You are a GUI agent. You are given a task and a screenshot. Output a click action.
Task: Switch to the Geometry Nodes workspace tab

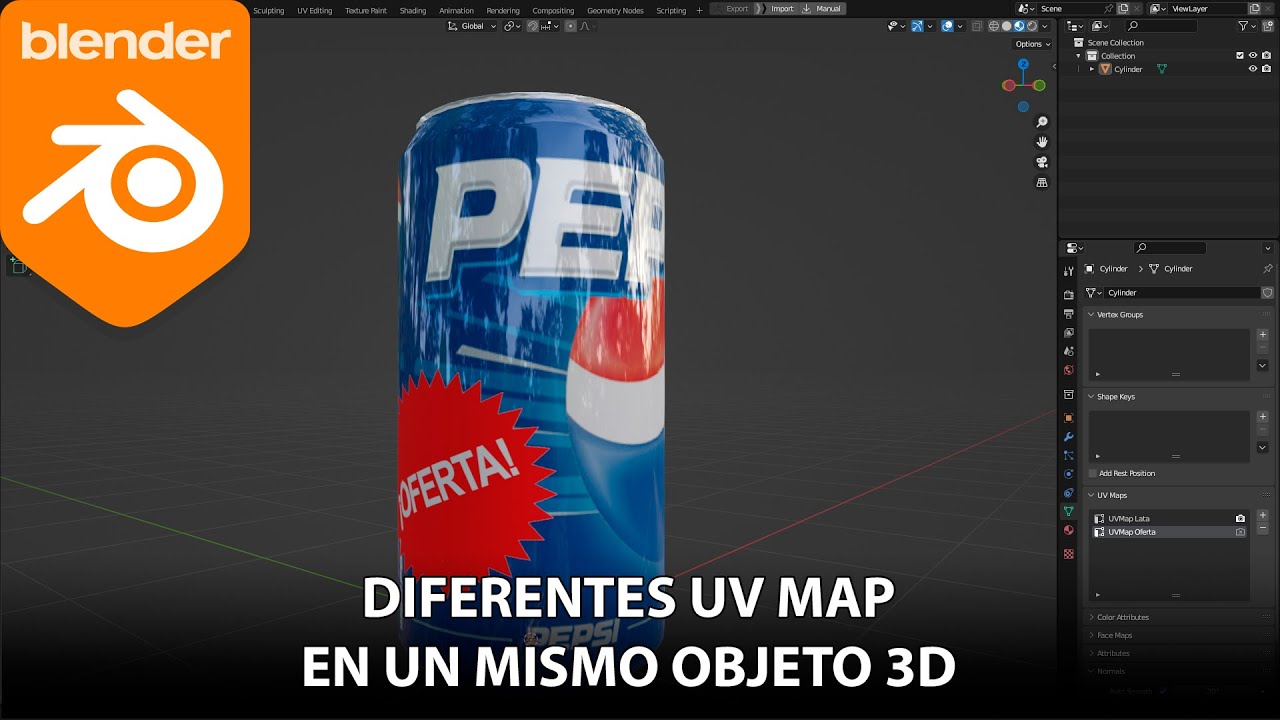click(615, 10)
